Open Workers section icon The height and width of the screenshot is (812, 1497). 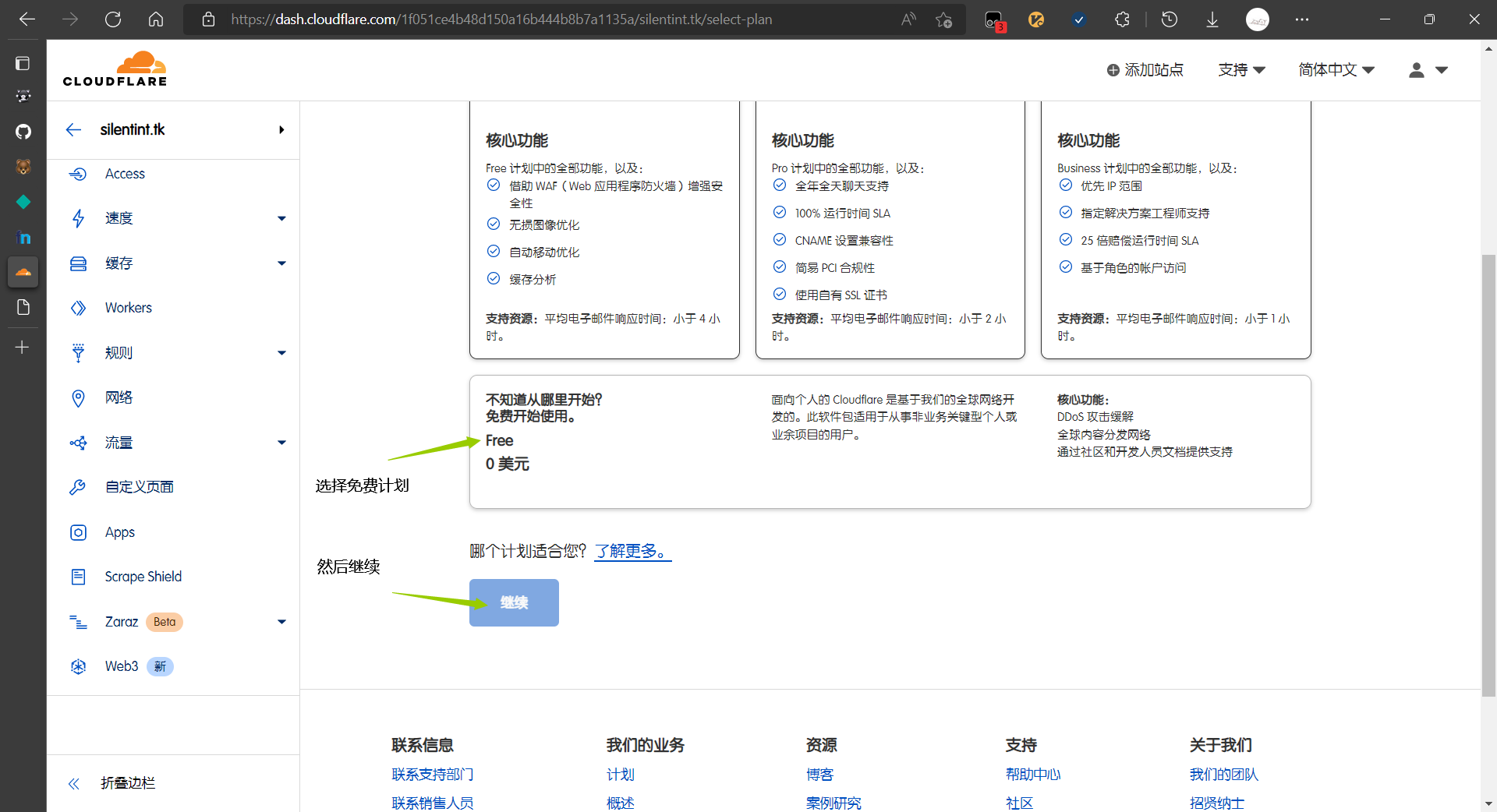pyautogui.click(x=78, y=308)
